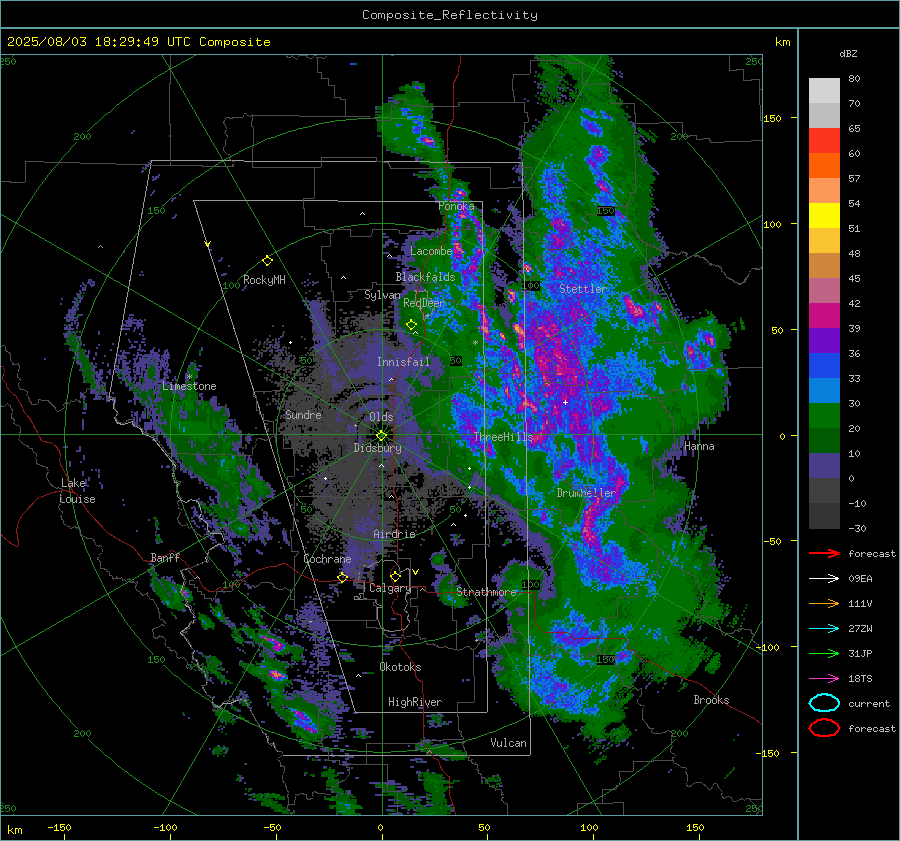900x841 pixels.
Task: Click the radar site marker at Didsbury
Action: [382, 435]
